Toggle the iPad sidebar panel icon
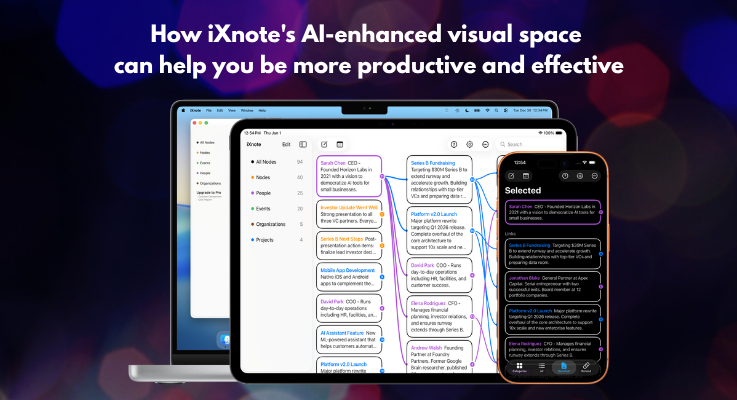737x400 pixels. (303, 144)
